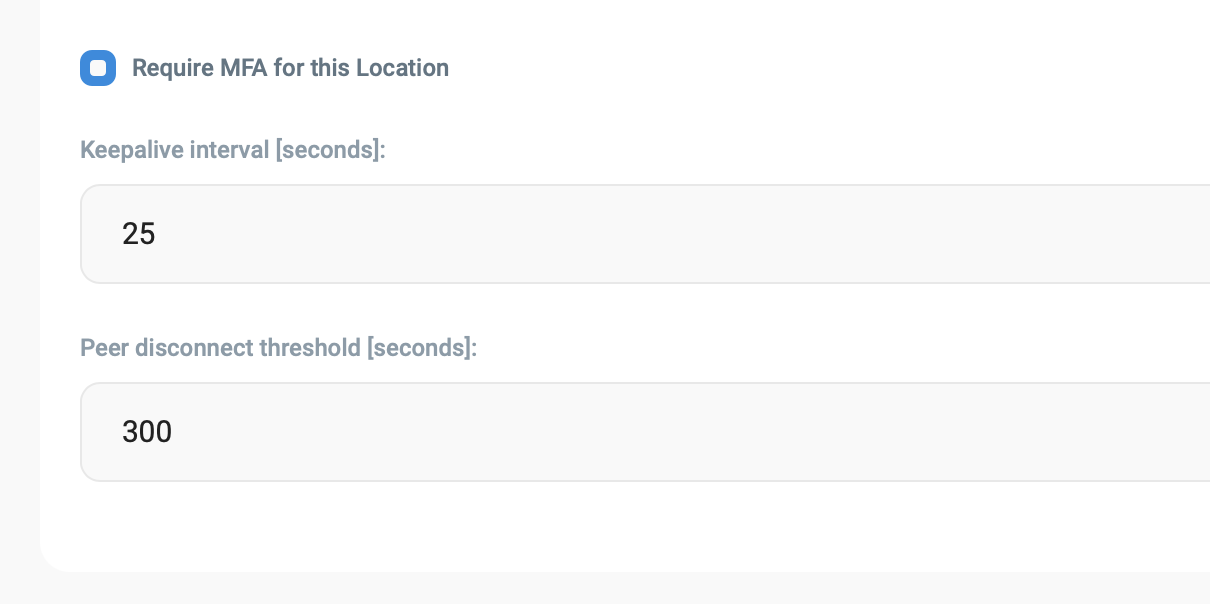
Task: Click the "[seconds]" text of Peer disconnect label
Action: [420, 348]
